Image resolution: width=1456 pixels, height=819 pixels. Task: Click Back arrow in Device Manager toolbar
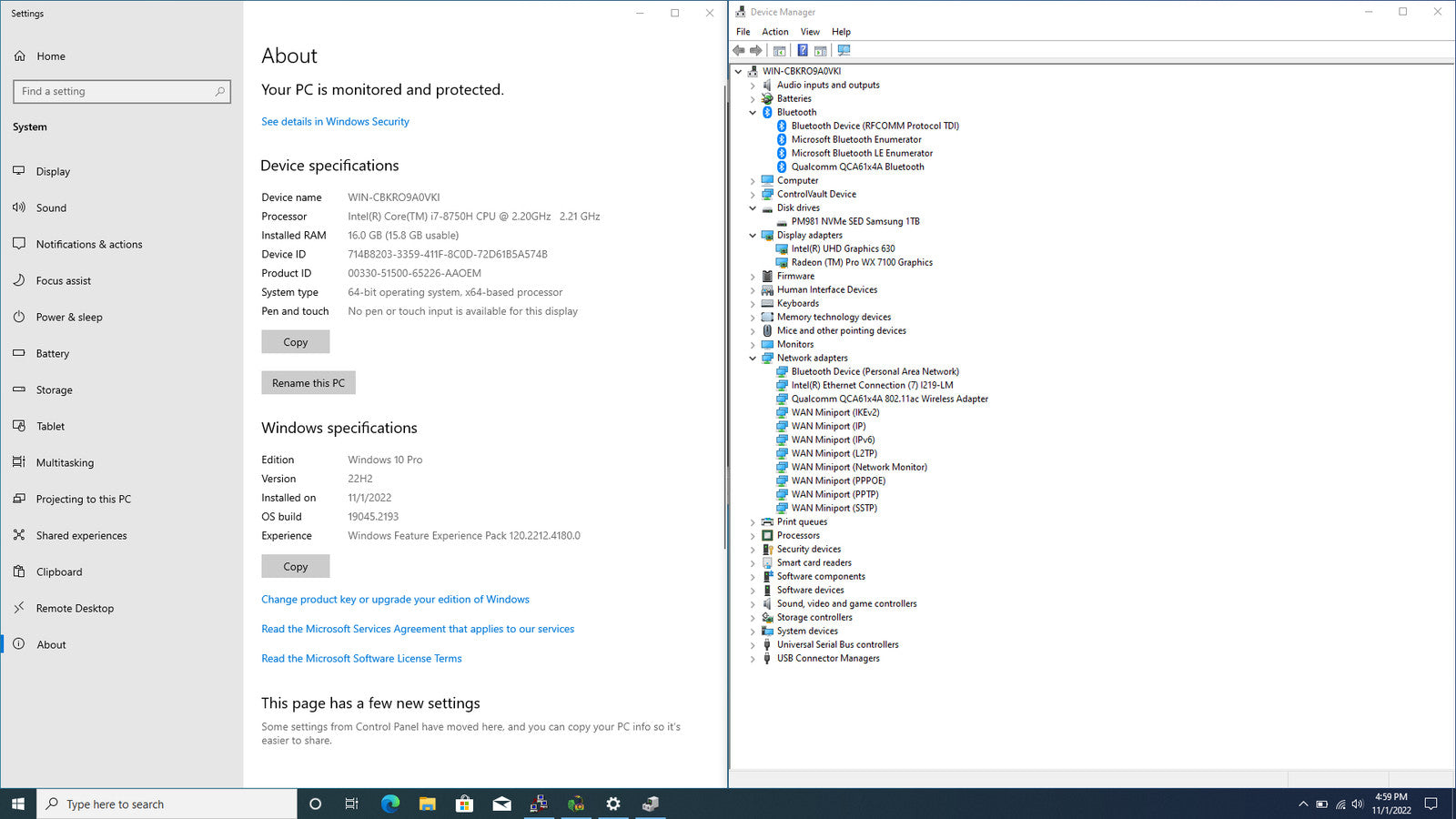coord(739,51)
